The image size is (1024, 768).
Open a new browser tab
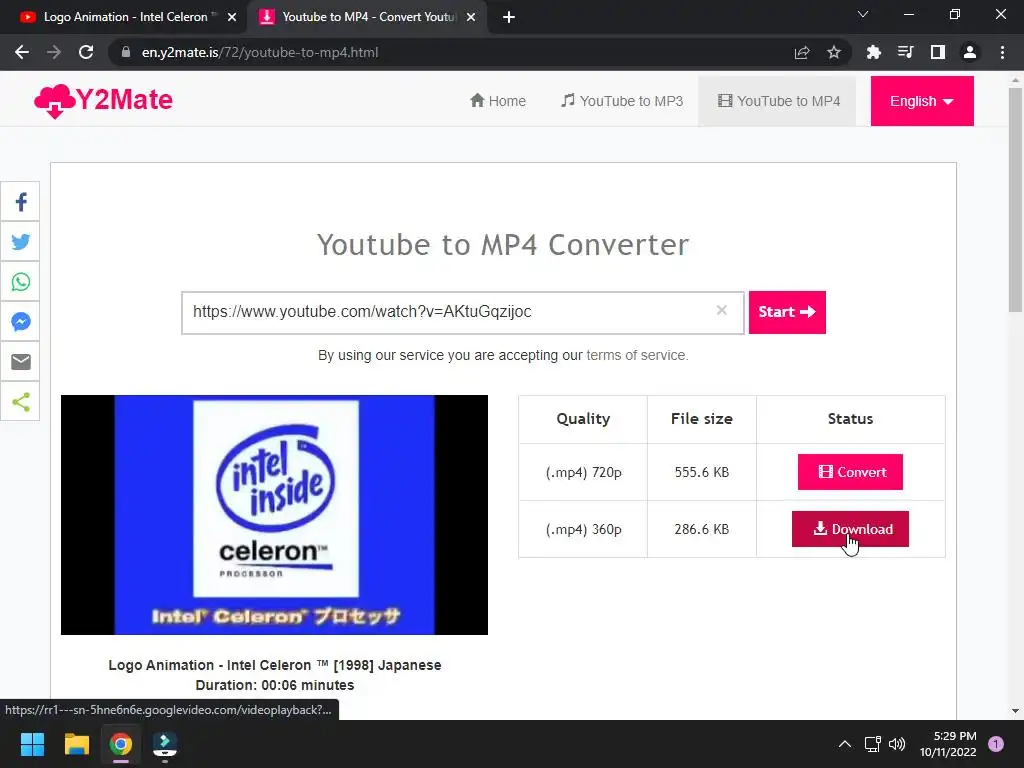509,17
